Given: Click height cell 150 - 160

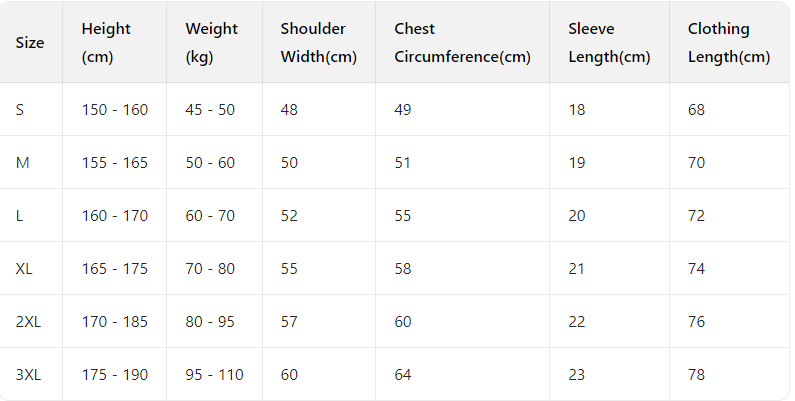Looking at the screenshot, I should 114,110.
